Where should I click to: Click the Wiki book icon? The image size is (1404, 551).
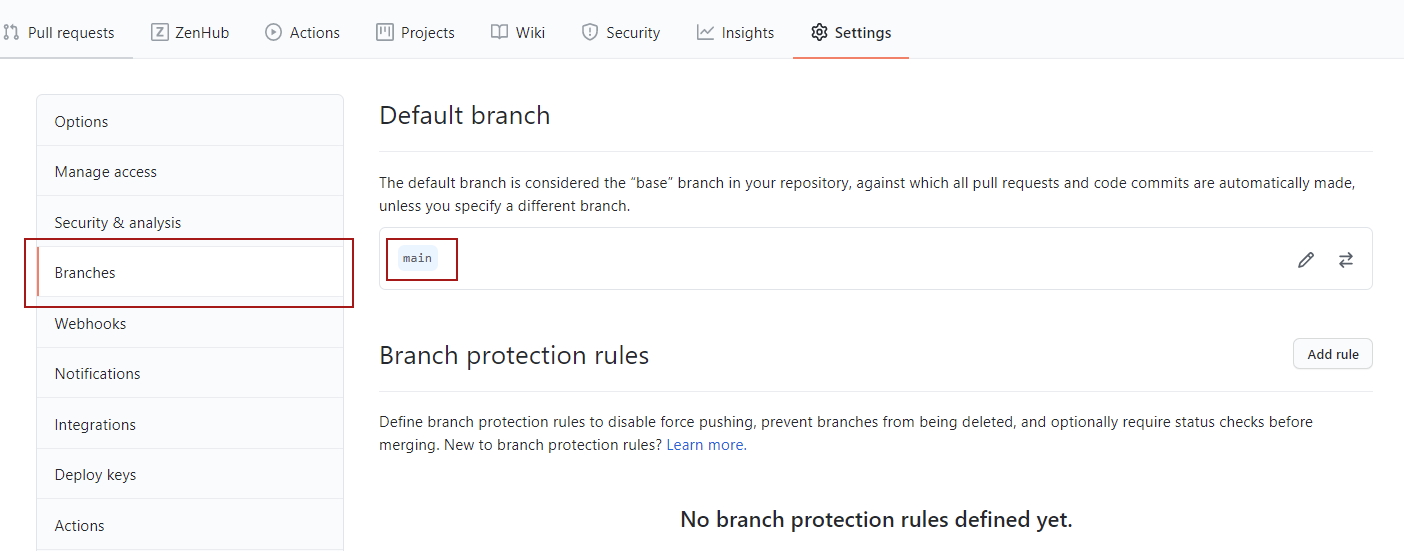click(x=499, y=32)
